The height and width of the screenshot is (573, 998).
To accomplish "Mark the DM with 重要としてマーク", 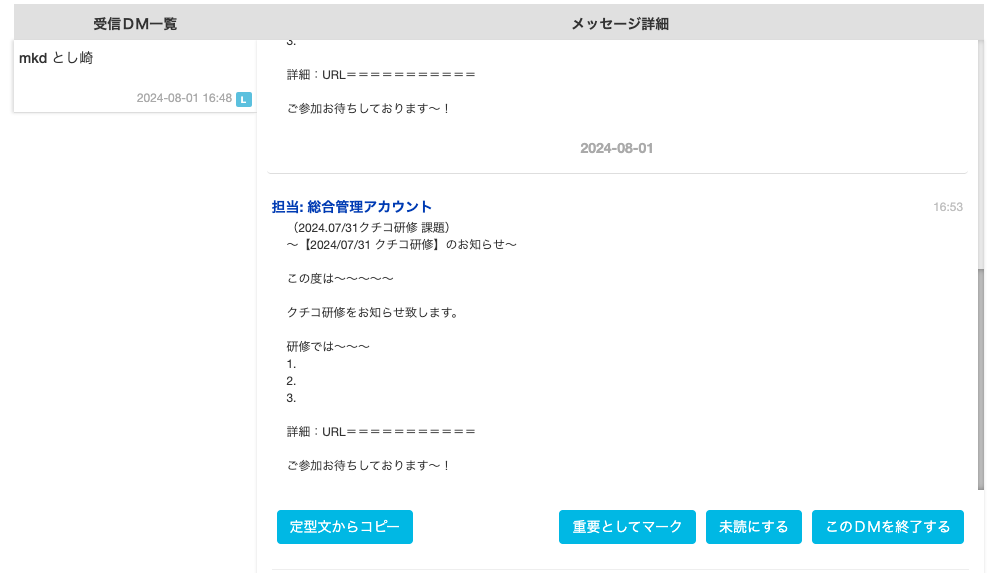I will [627, 527].
